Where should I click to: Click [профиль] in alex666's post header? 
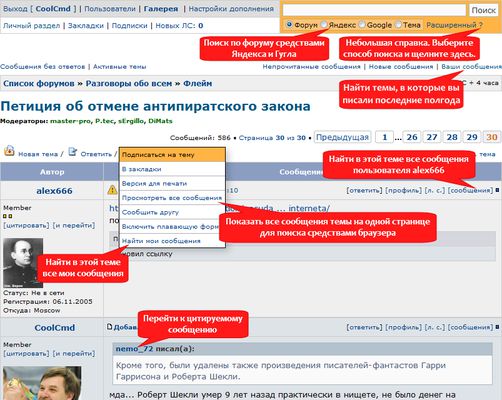403,190
